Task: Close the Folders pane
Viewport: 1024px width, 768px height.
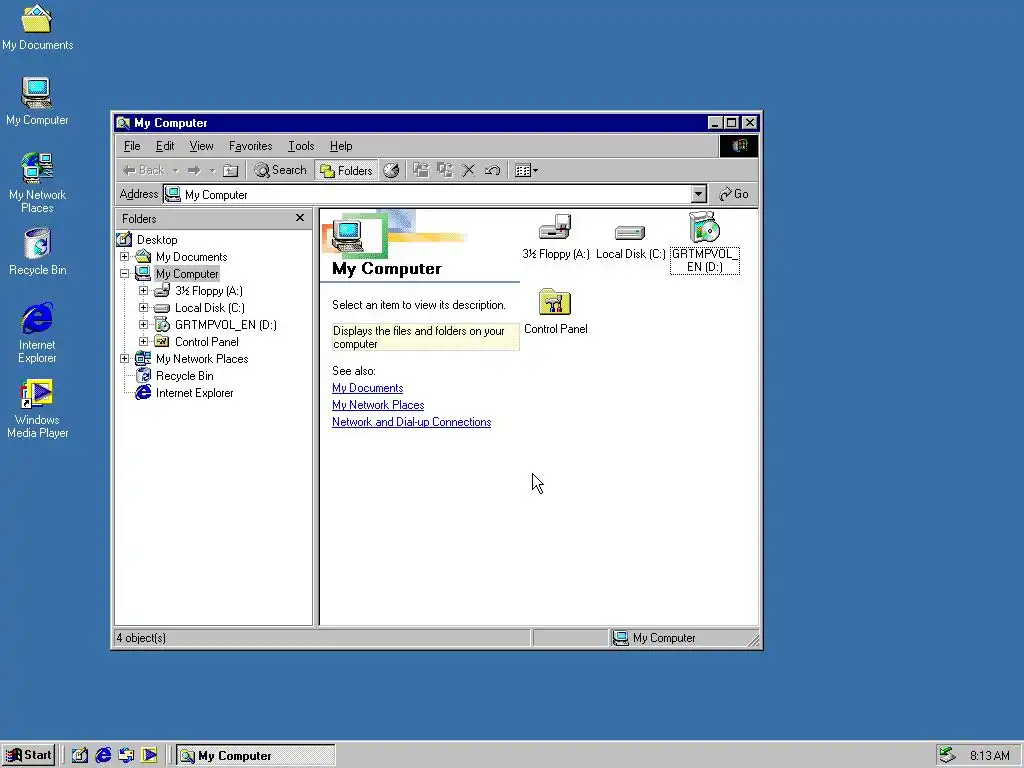Action: point(300,218)
